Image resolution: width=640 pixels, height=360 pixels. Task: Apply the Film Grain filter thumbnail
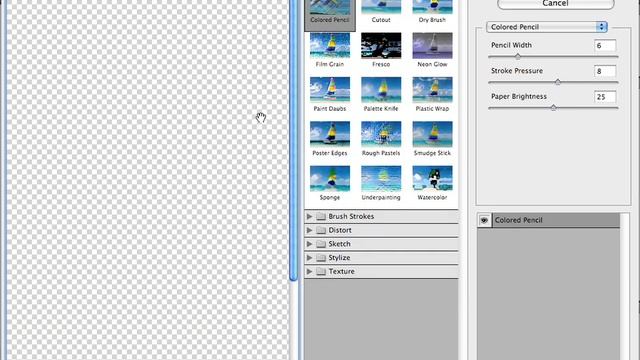click(x=330, y=46)
